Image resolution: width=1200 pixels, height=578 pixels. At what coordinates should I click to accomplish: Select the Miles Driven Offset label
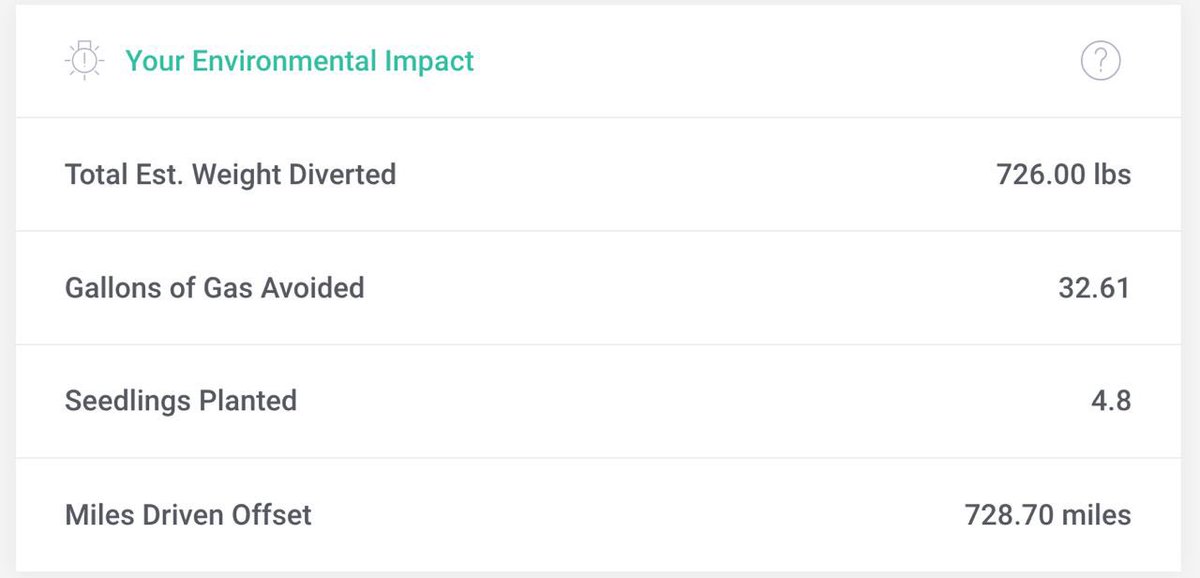[188, 515]
